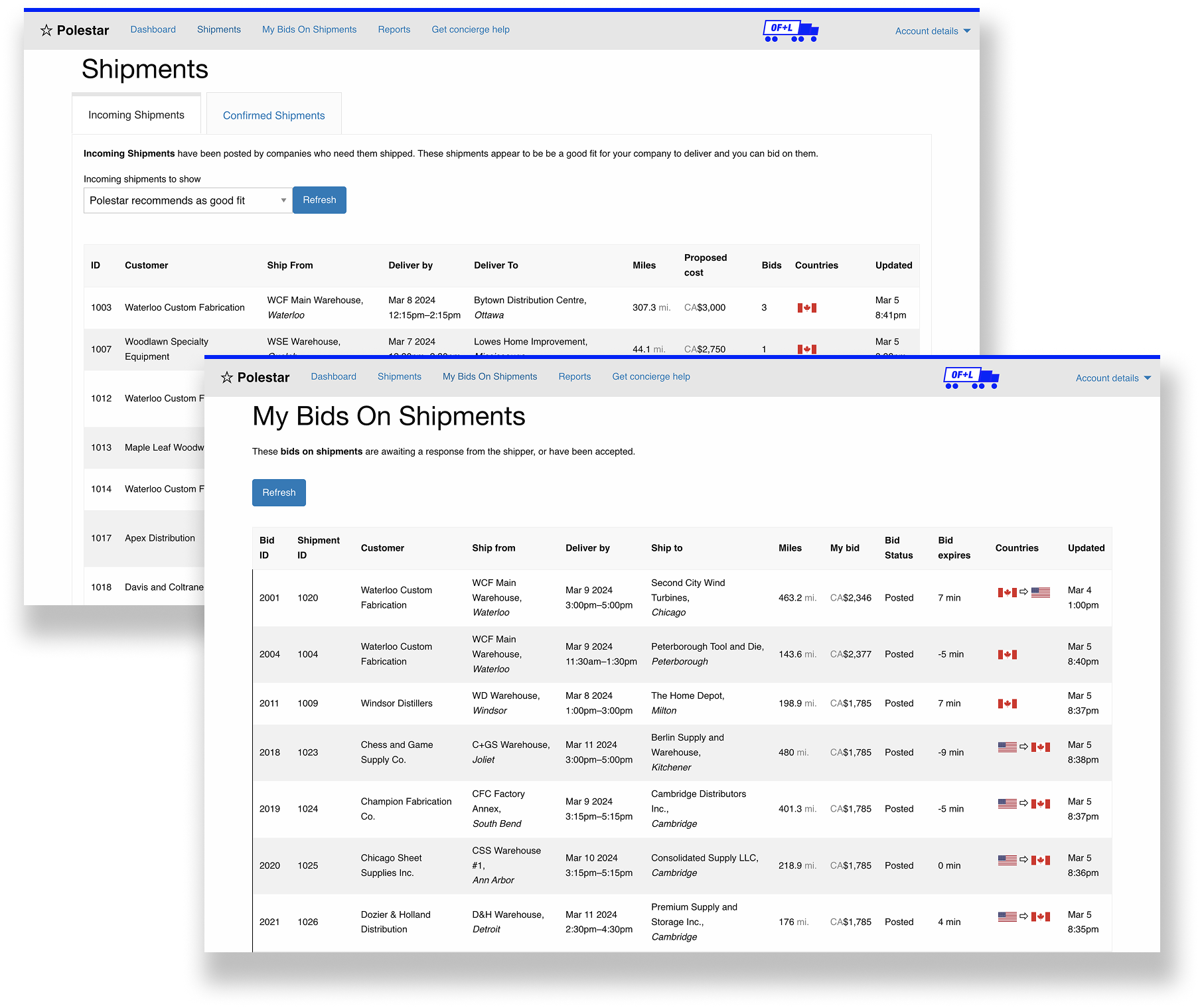The width and height of the screenshot is (1200, 1008).
Task: Click Canada-to-US flags for bid 2001
Action: [x=1023, y=592]
